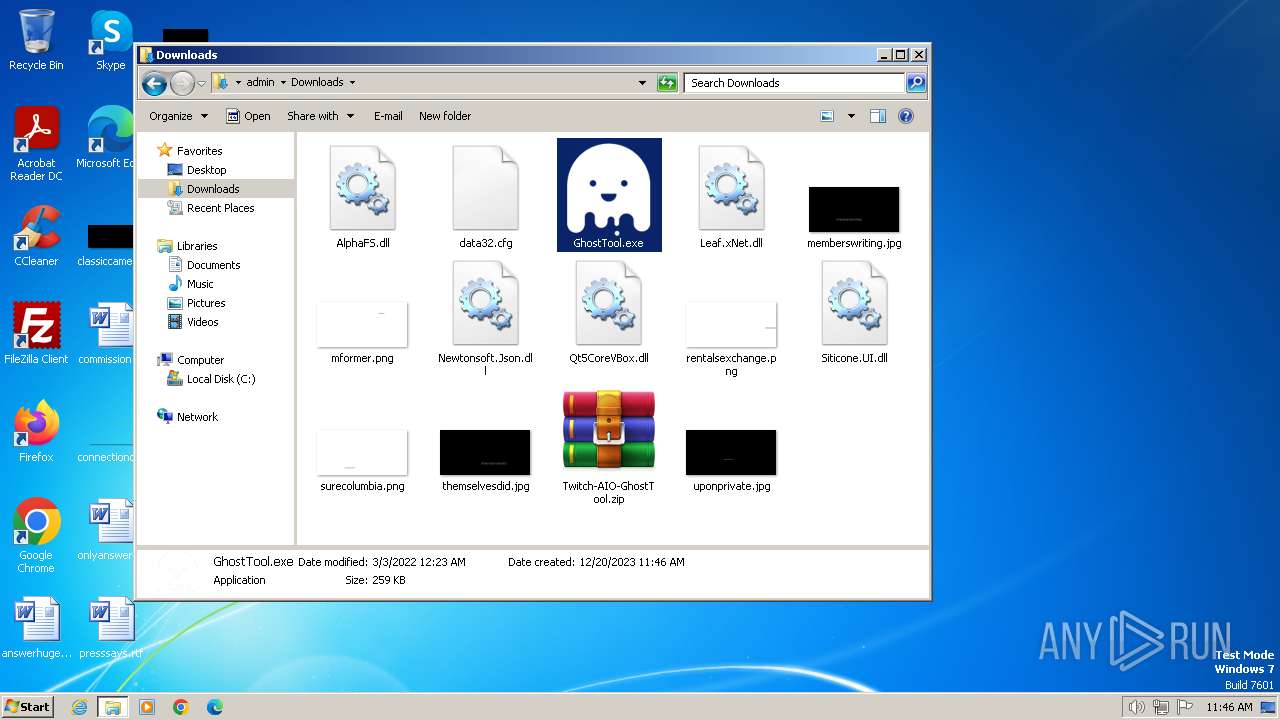
Task: Open Desktop in the navigation pane
Action: coord(206,170)
